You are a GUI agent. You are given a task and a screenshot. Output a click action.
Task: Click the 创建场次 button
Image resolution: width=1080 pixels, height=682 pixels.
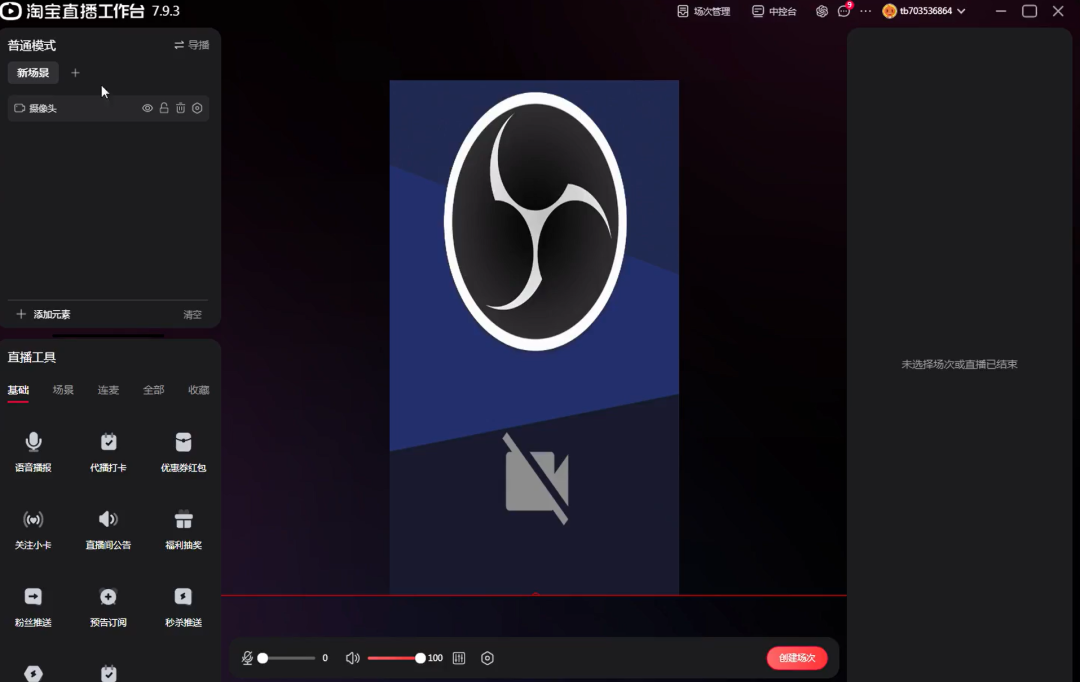pos(797,658)
